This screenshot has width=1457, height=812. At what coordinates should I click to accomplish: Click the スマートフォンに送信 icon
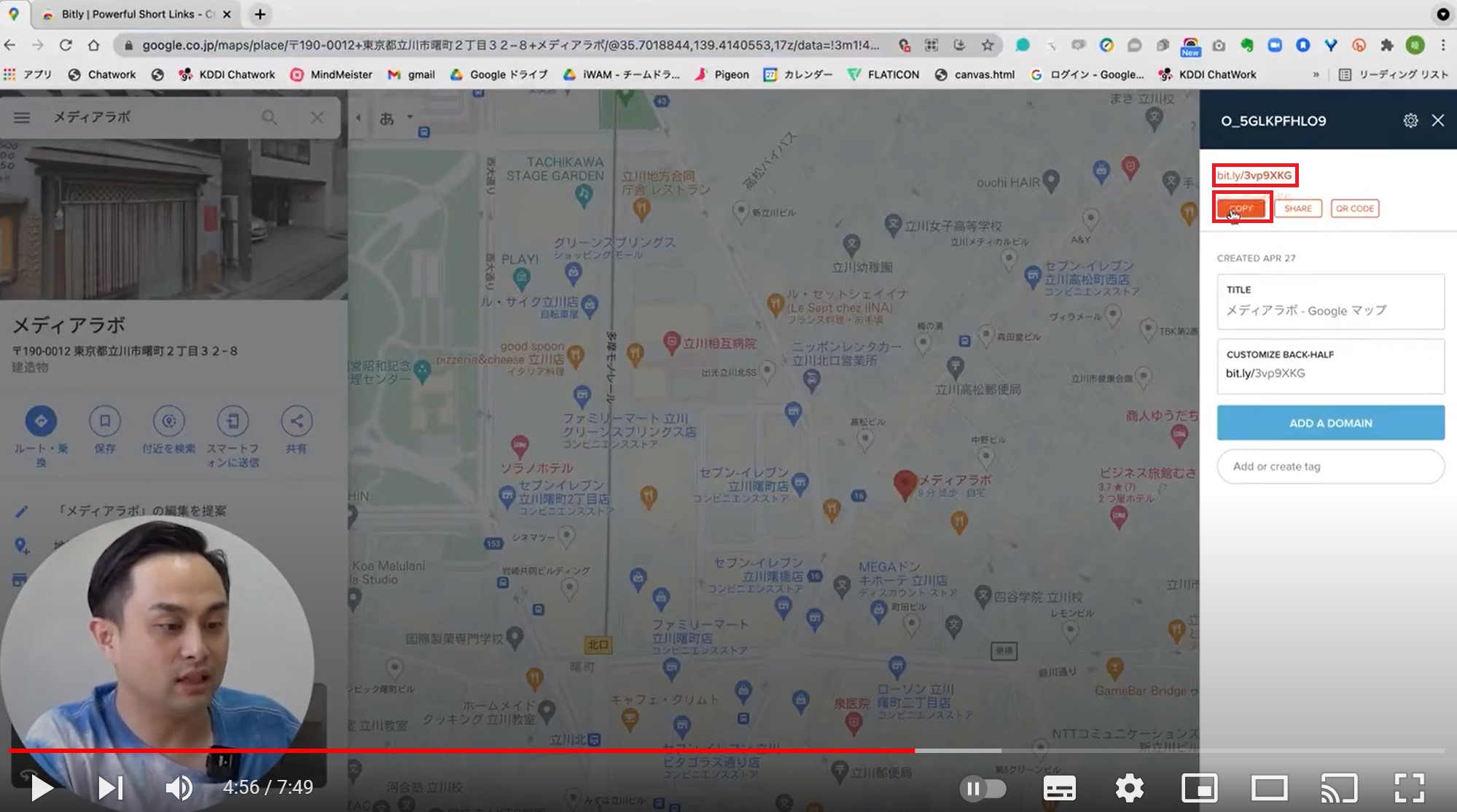tap(233, 421)
